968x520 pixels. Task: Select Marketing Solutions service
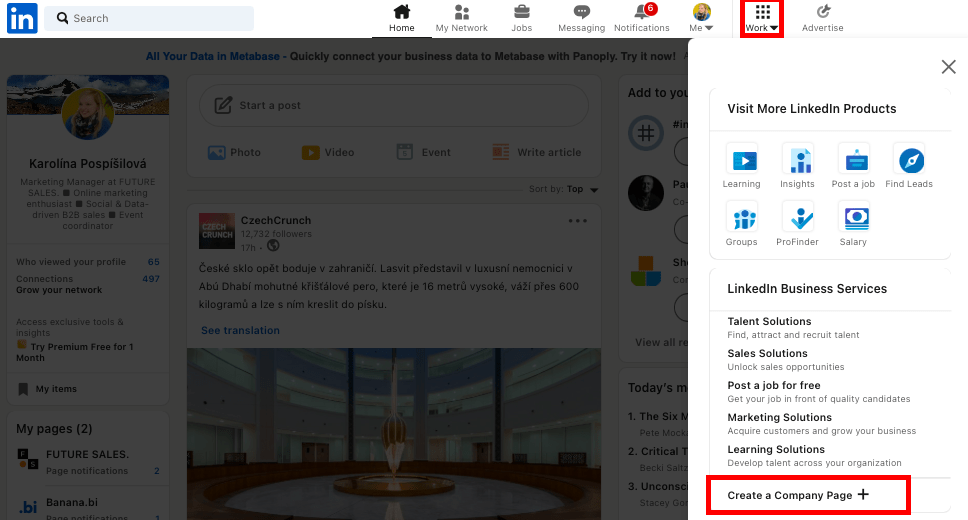(779, 418)
